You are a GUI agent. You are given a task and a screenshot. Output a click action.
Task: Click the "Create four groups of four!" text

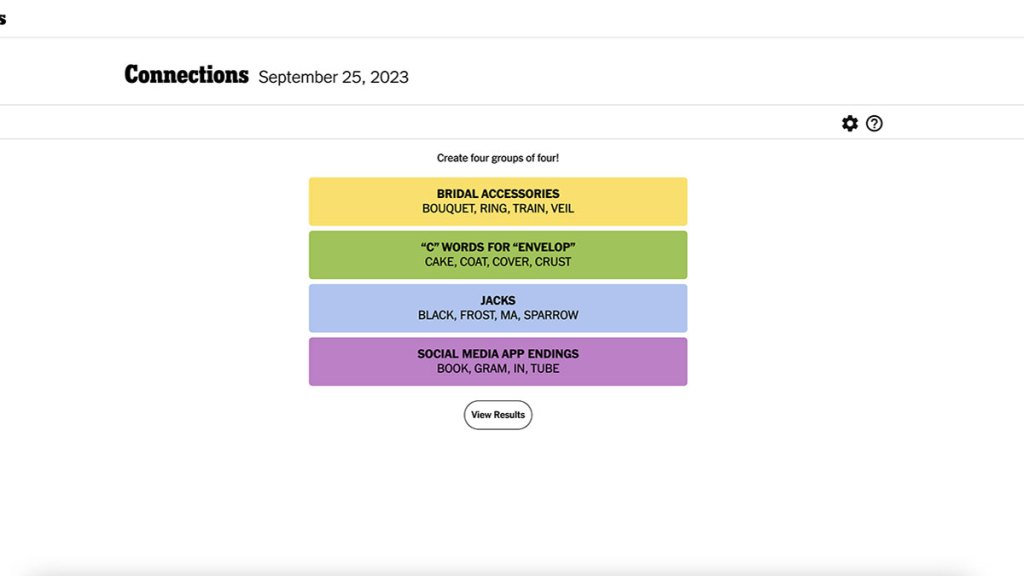click(x=498, y=158)
